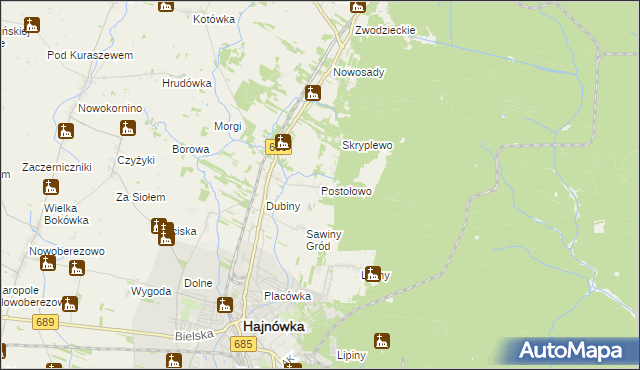Select the Skryplewo label
Screen dimensions: 640x370
(367, 145)
